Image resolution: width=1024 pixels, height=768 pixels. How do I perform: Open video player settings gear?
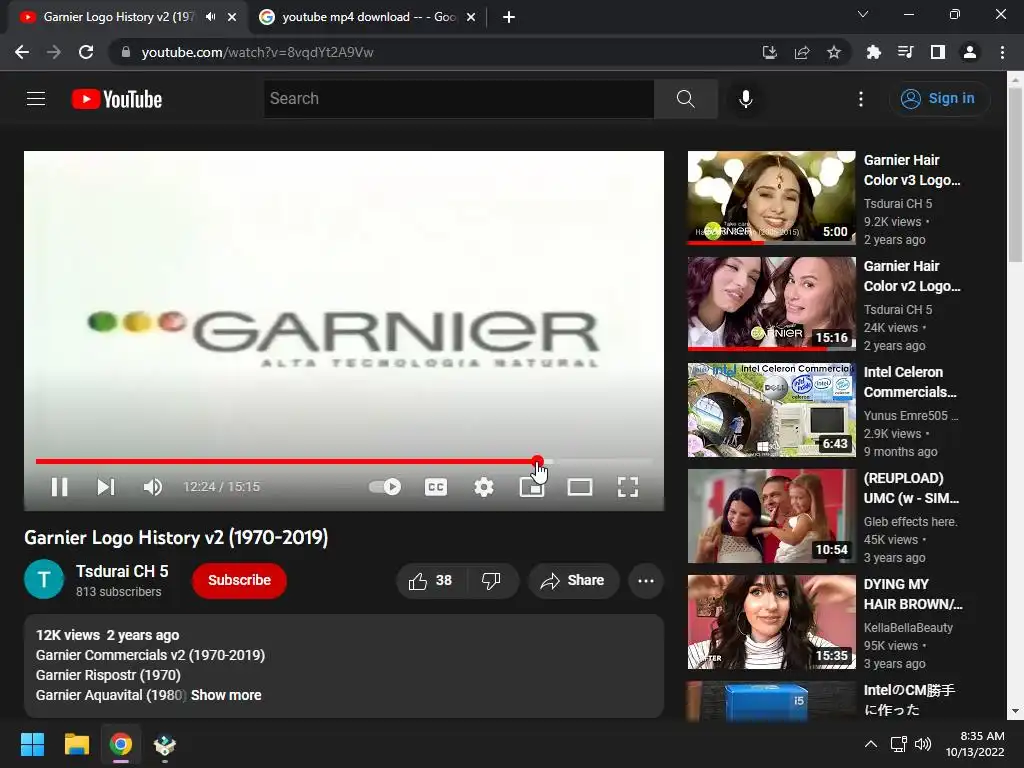tap(484, 487)
